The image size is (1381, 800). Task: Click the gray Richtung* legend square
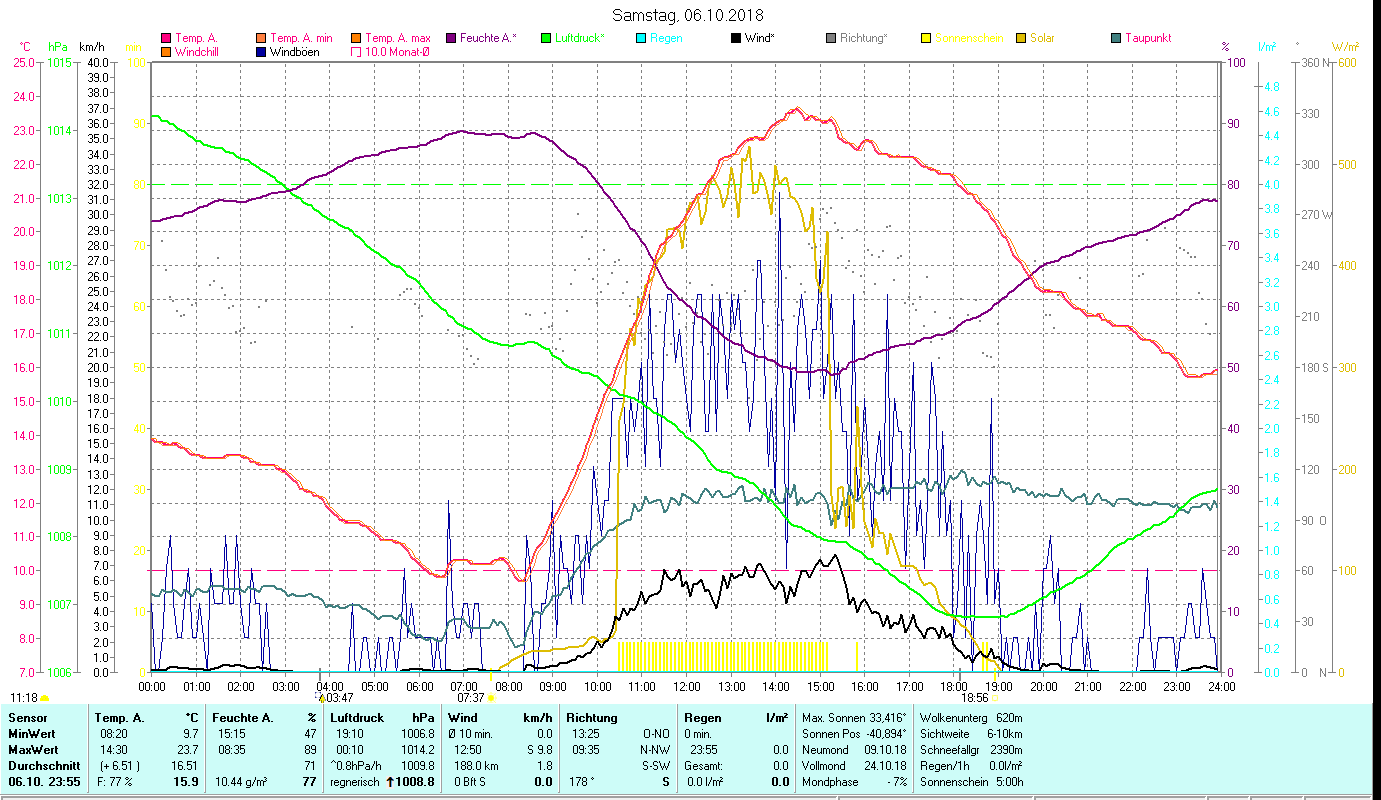[831, 38]
